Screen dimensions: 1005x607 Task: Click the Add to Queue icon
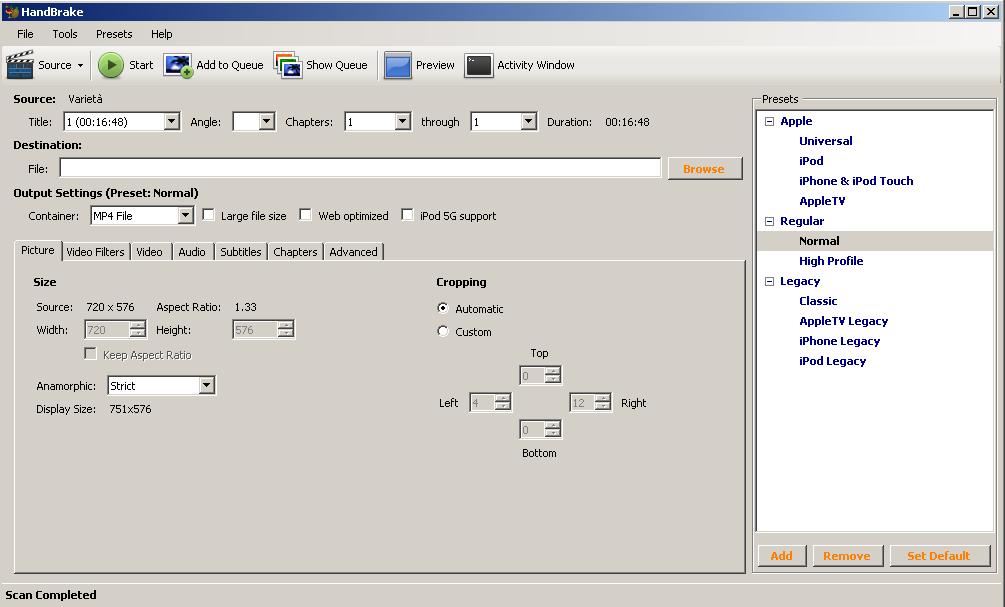(178, 65)
